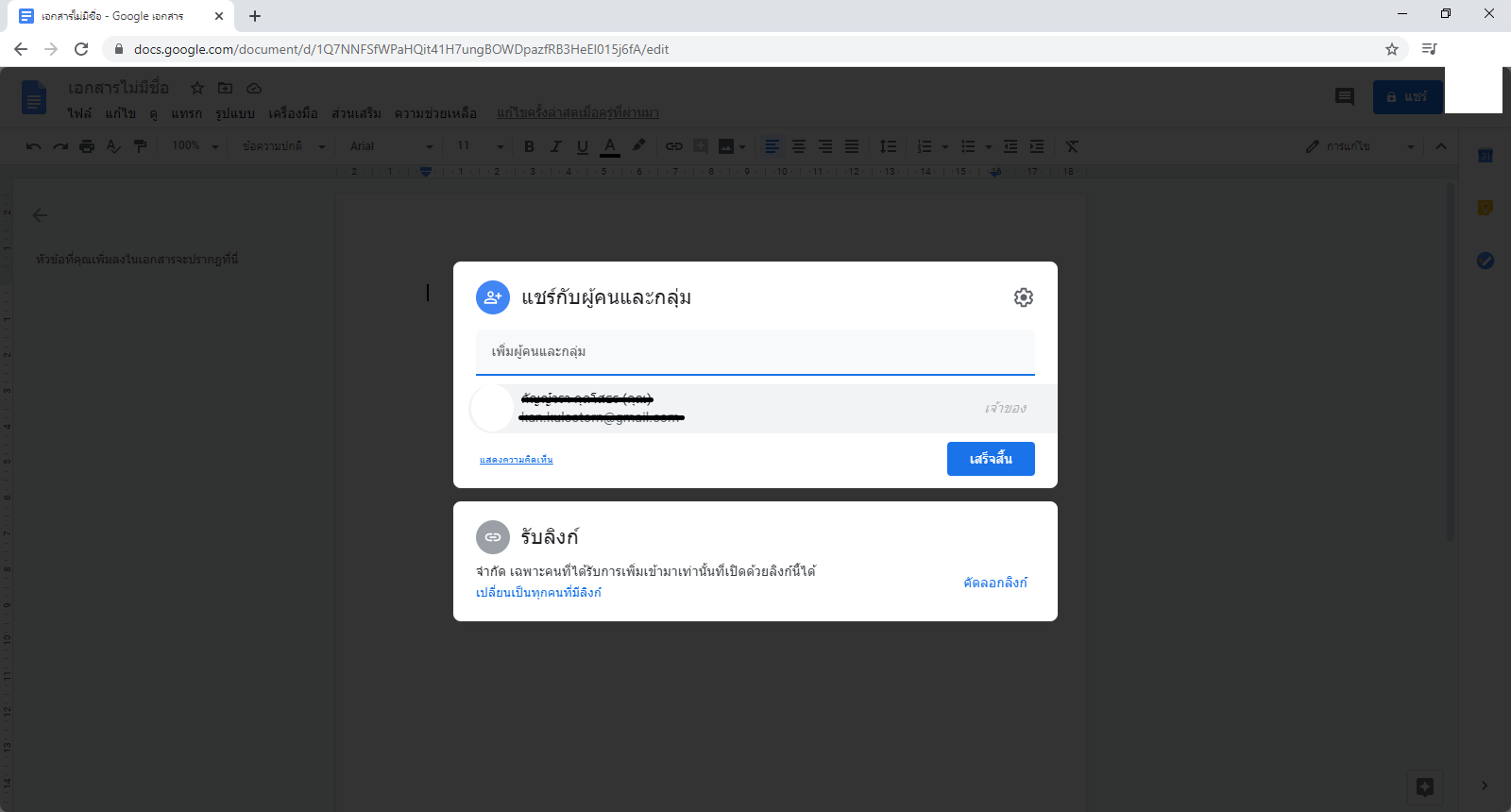This screenshot has width=1511, height=812.
Task: Open the Explore button at bottom right
Action: (1425, 787)
